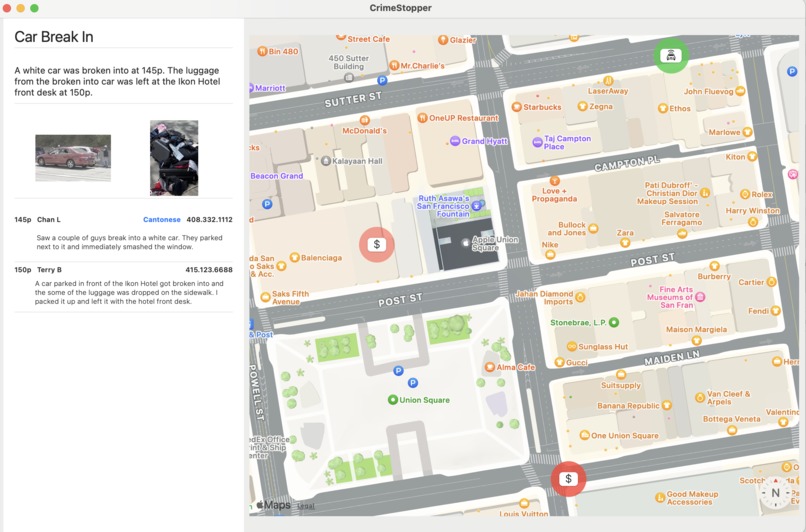Click the Taj Campton Place hotel icon
Image resolution: width=806 pixels, height=532 pixels.
tap(537, 142)
